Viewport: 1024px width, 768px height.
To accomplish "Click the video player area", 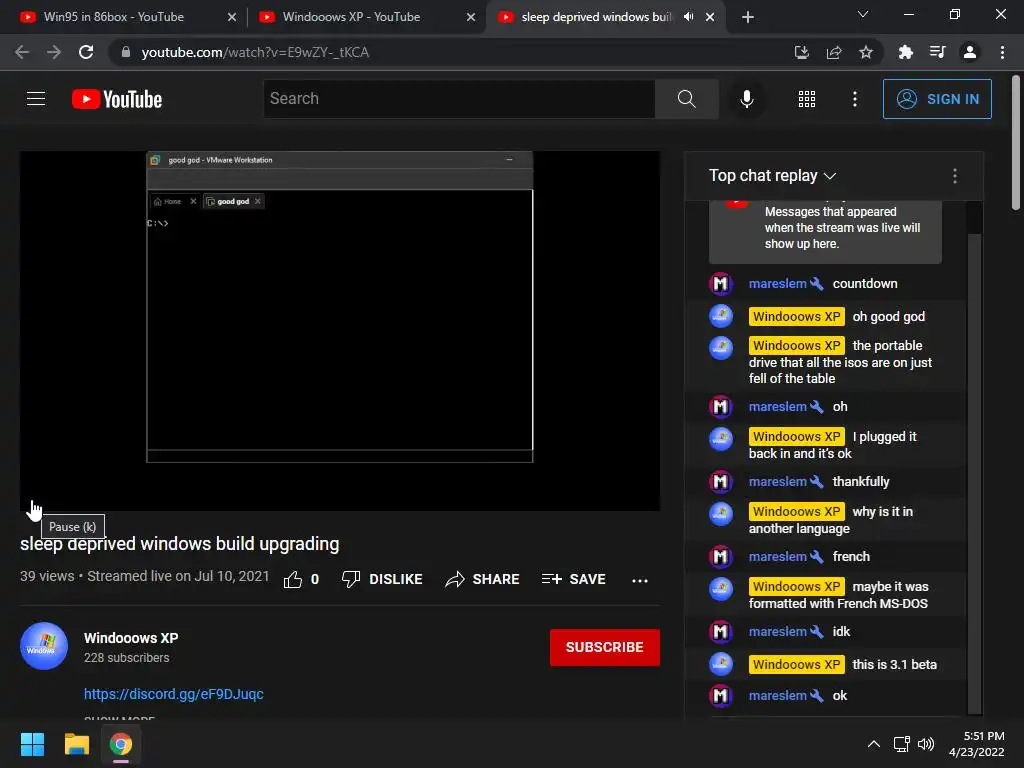I will pos(340,330).
